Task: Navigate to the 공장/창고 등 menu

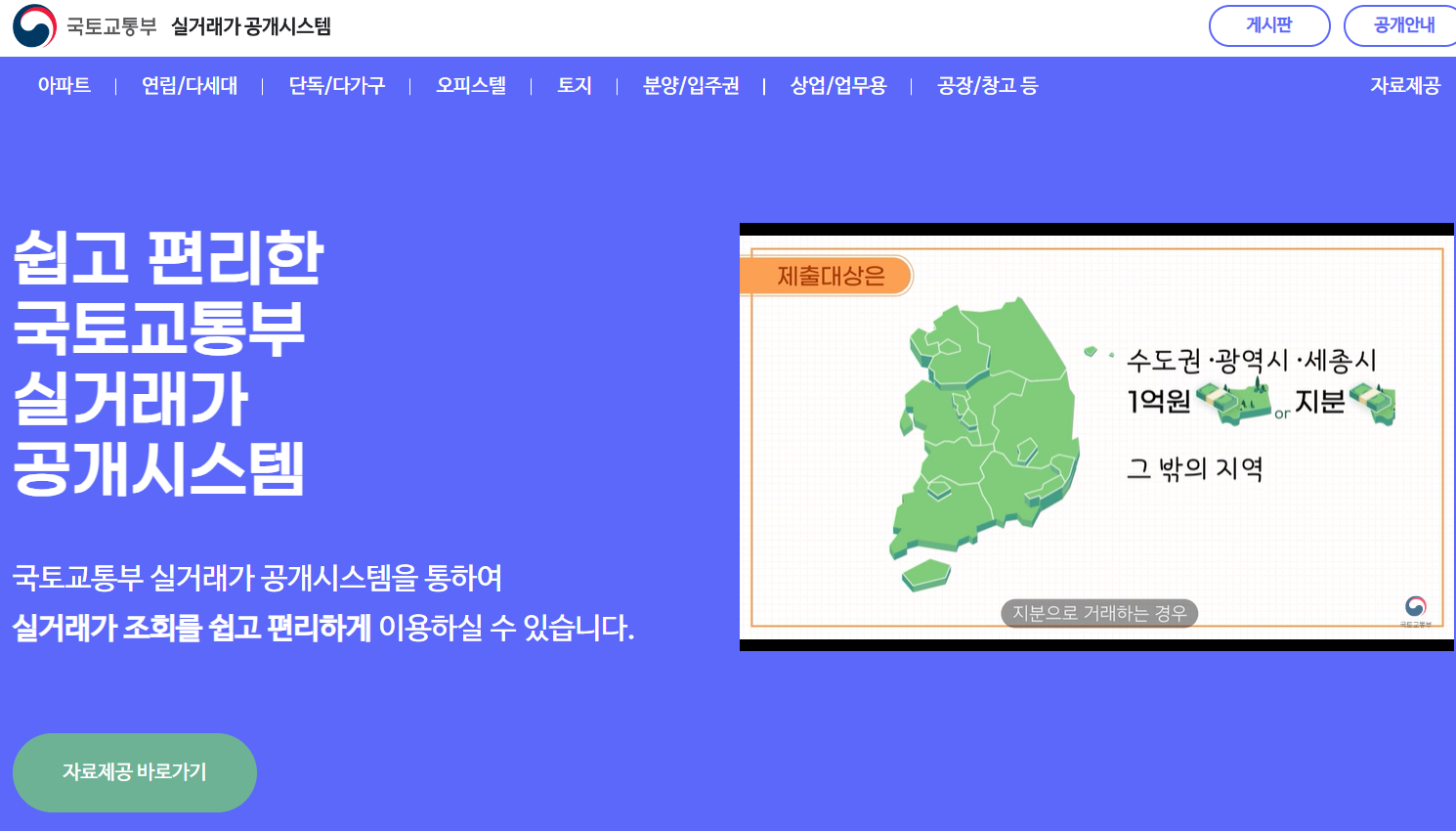Action: coord(987,86)
